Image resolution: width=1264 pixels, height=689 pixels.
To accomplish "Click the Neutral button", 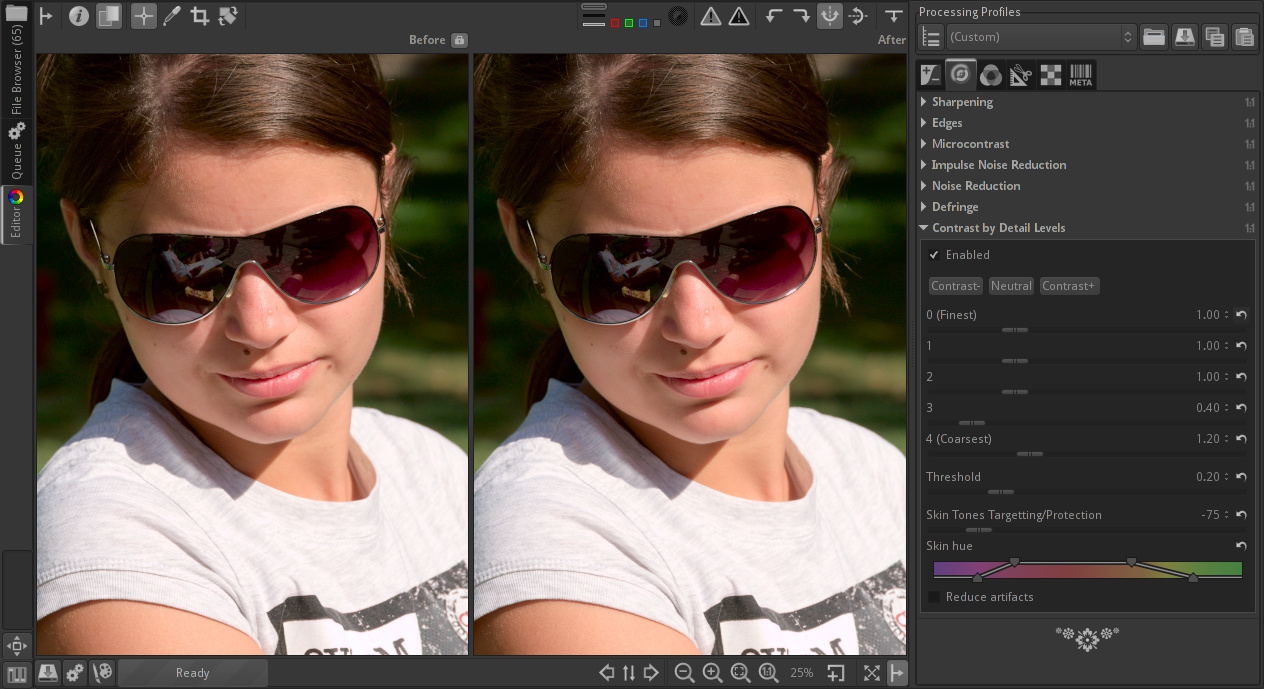I will click(x=1011, y=286).
